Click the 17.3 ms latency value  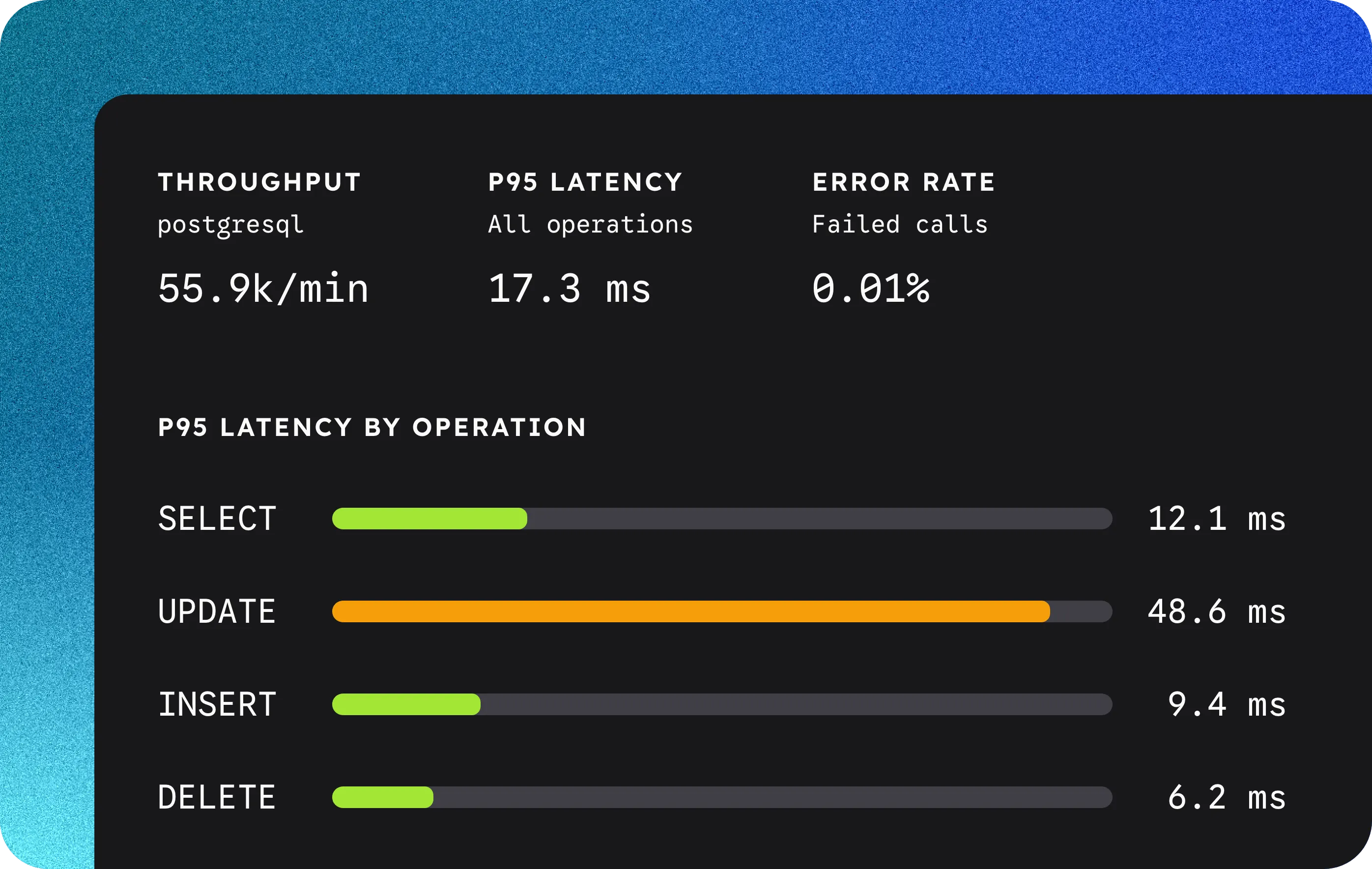[569, 289]
